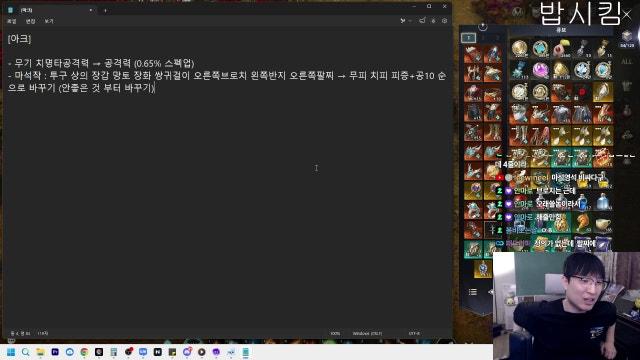The image size is (640, 360).
Task: Click the line and column position indicator
Action: [20, 333]
